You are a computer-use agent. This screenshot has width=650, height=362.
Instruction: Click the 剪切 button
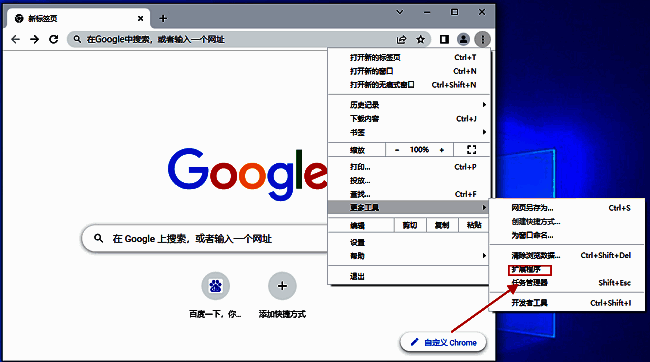point(410,225)
